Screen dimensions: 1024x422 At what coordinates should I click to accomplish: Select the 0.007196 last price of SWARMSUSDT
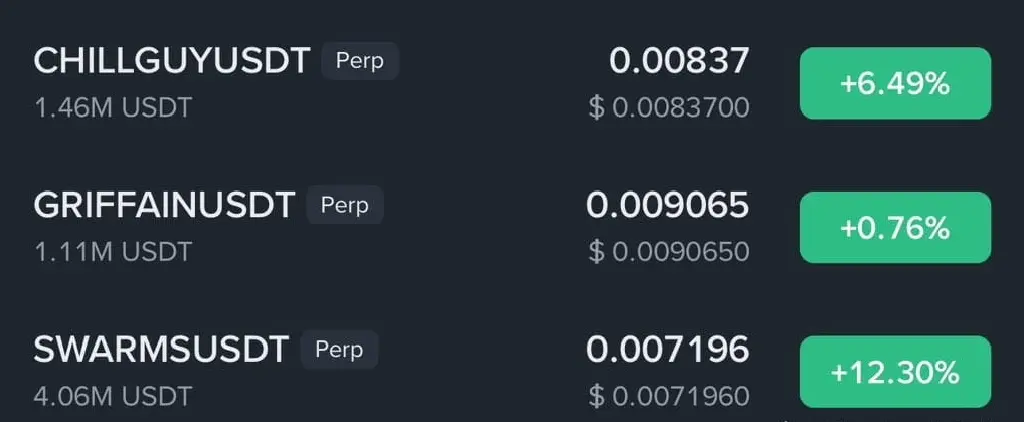[x=667, y=349]
